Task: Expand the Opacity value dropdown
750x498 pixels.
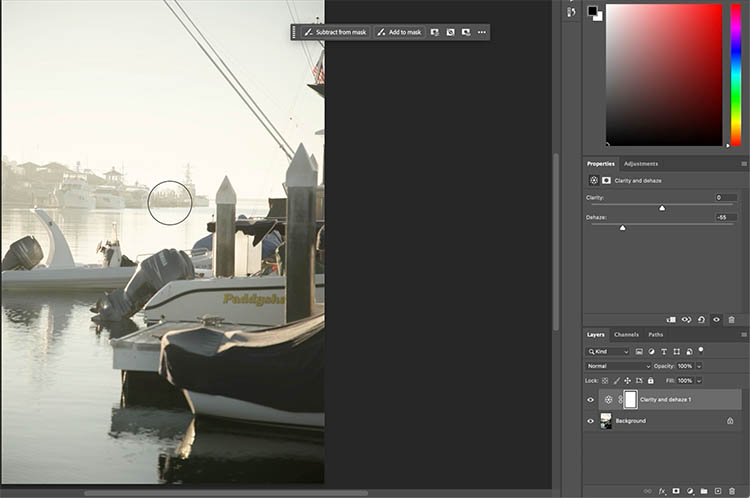Action: tap(699, 366)
